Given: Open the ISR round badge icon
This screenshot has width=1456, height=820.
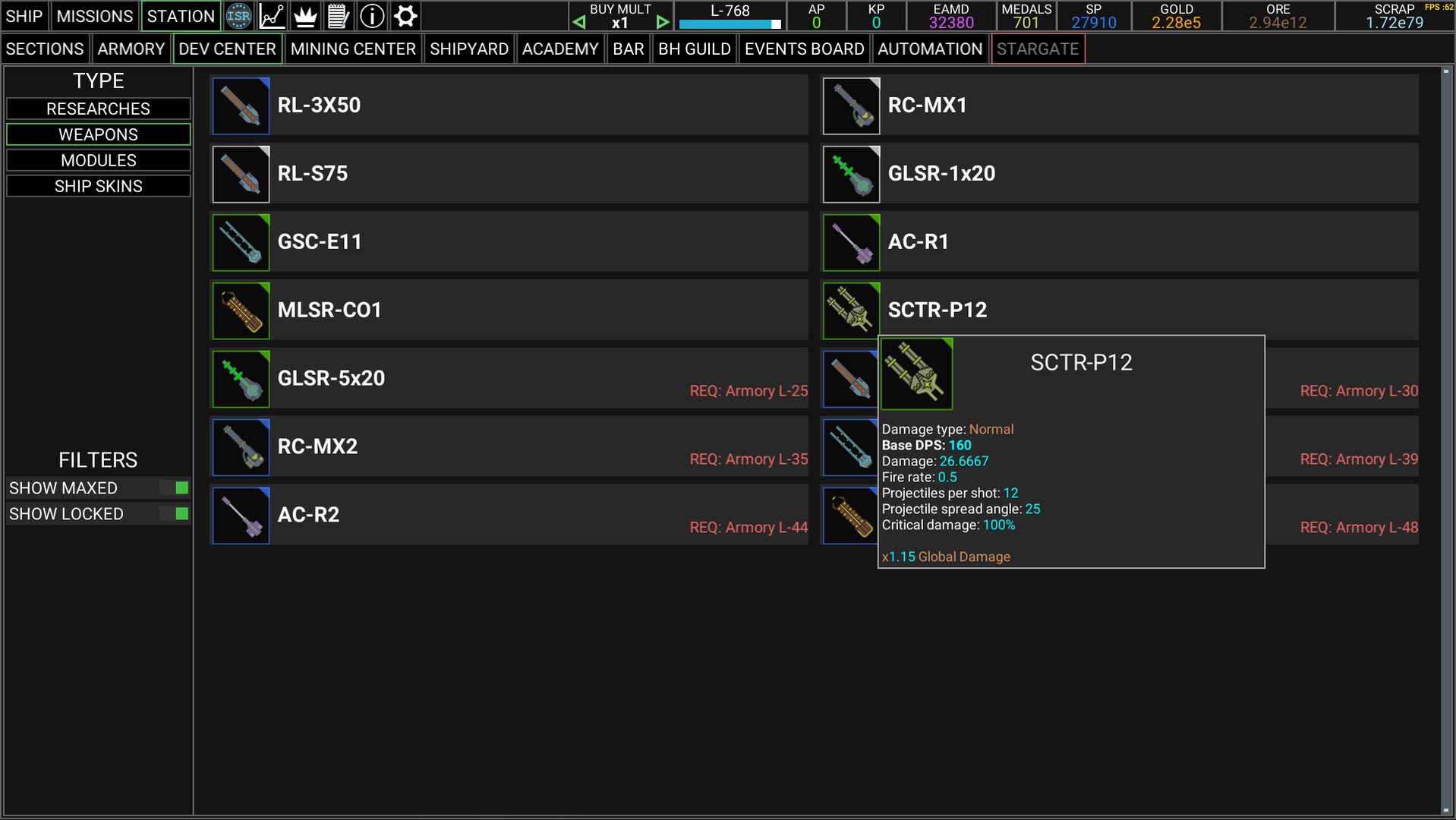Looking at the screenshot, I should point(238,16).
